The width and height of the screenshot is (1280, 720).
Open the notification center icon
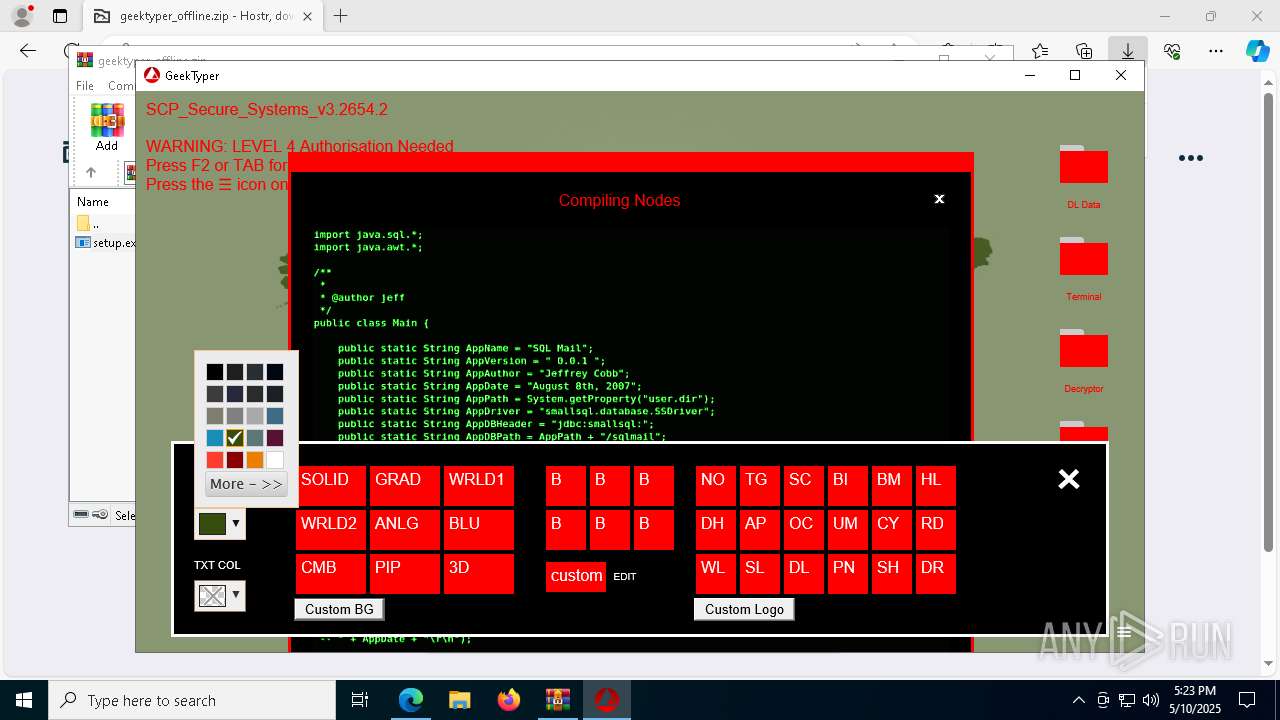click(x=1247, y=700)
